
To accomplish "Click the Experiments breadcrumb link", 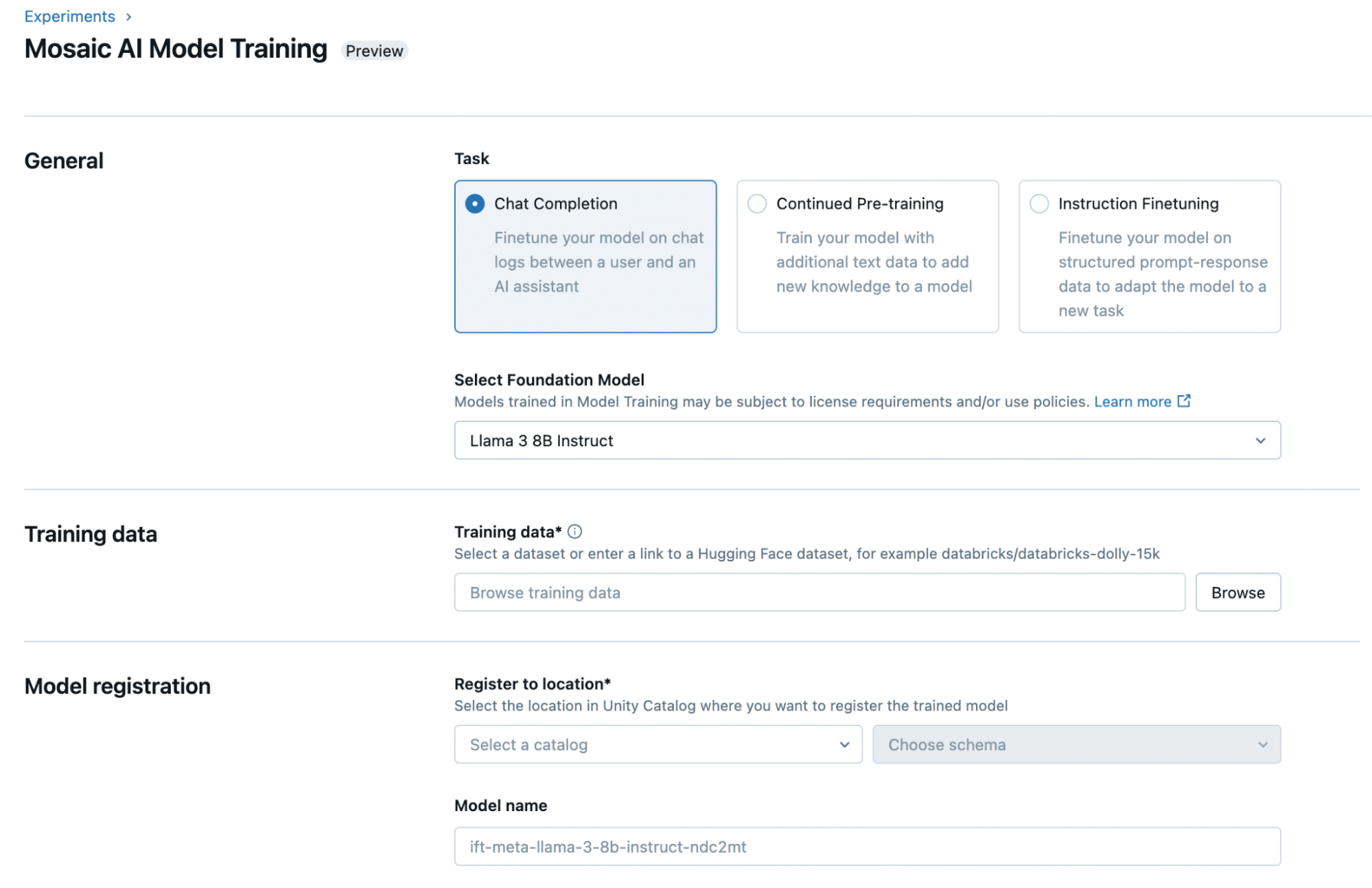I will 69,16.
